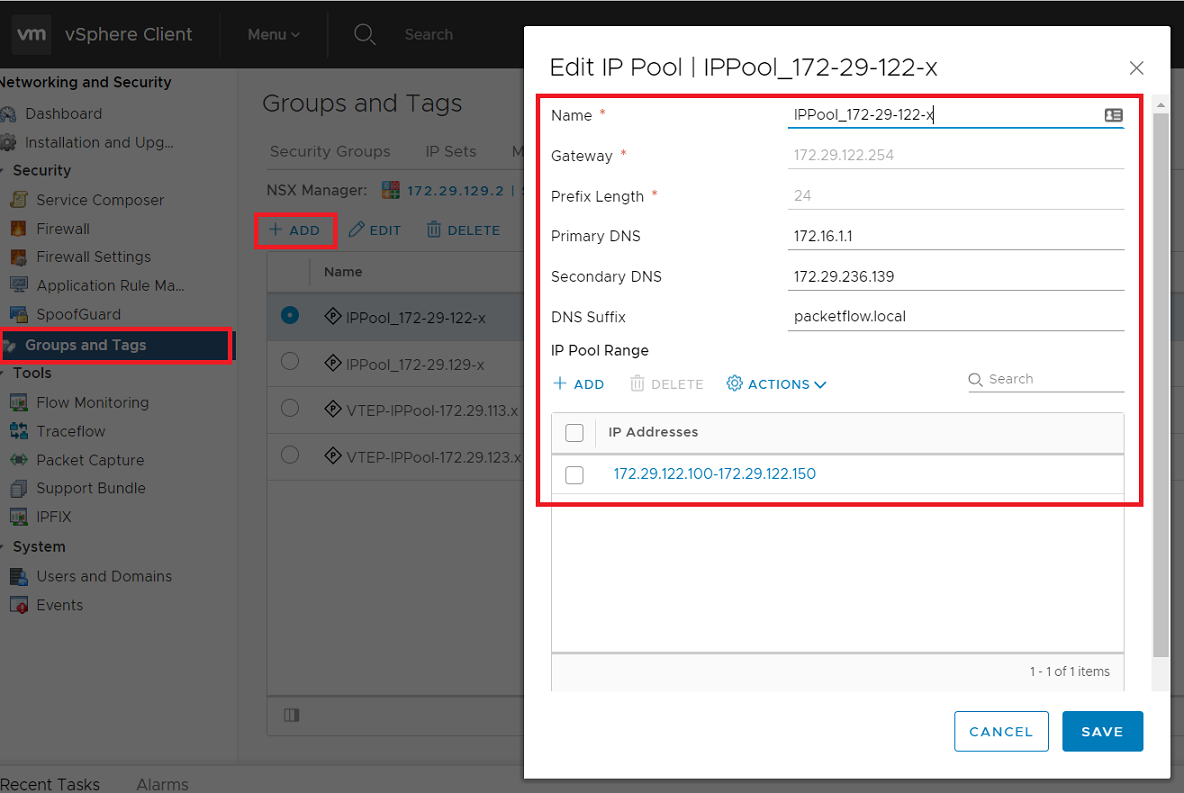The image size is (1184, 793).
Task: Click the vm logo icon
Action: point(31,34)
